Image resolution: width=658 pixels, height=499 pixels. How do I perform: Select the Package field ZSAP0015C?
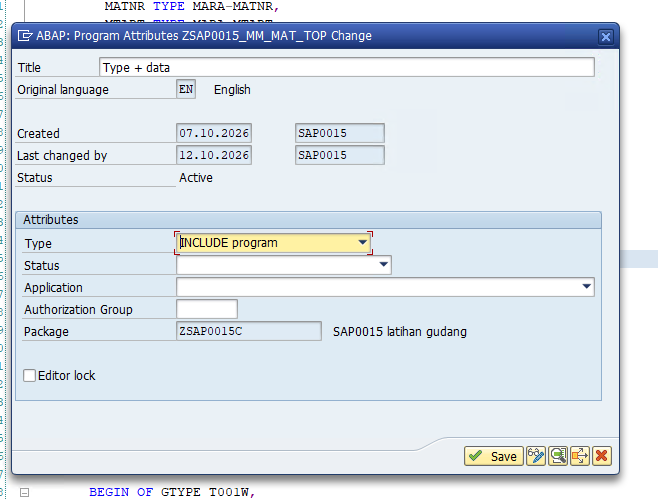[x=249, y=331]
